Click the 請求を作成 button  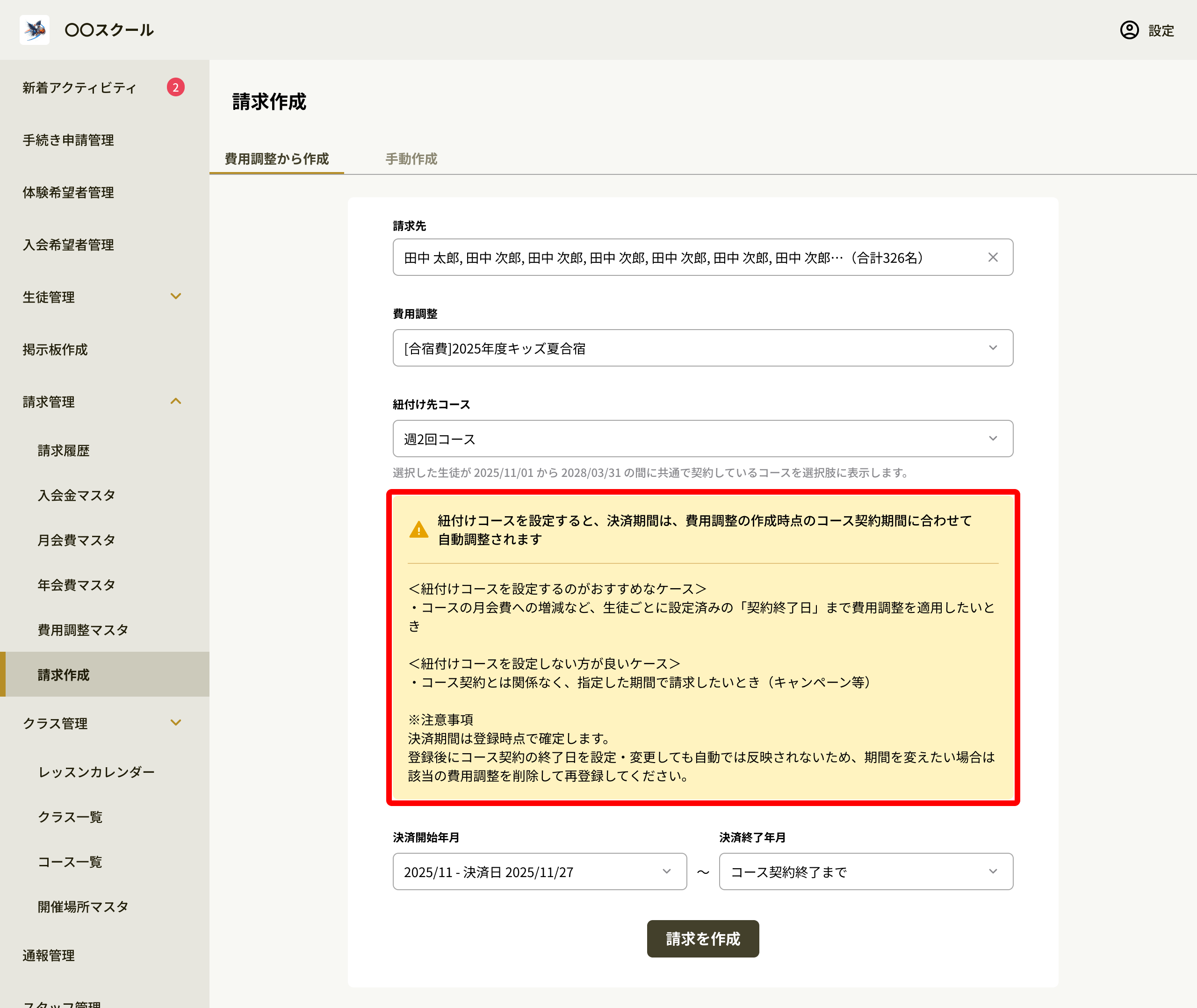point(703,938)
